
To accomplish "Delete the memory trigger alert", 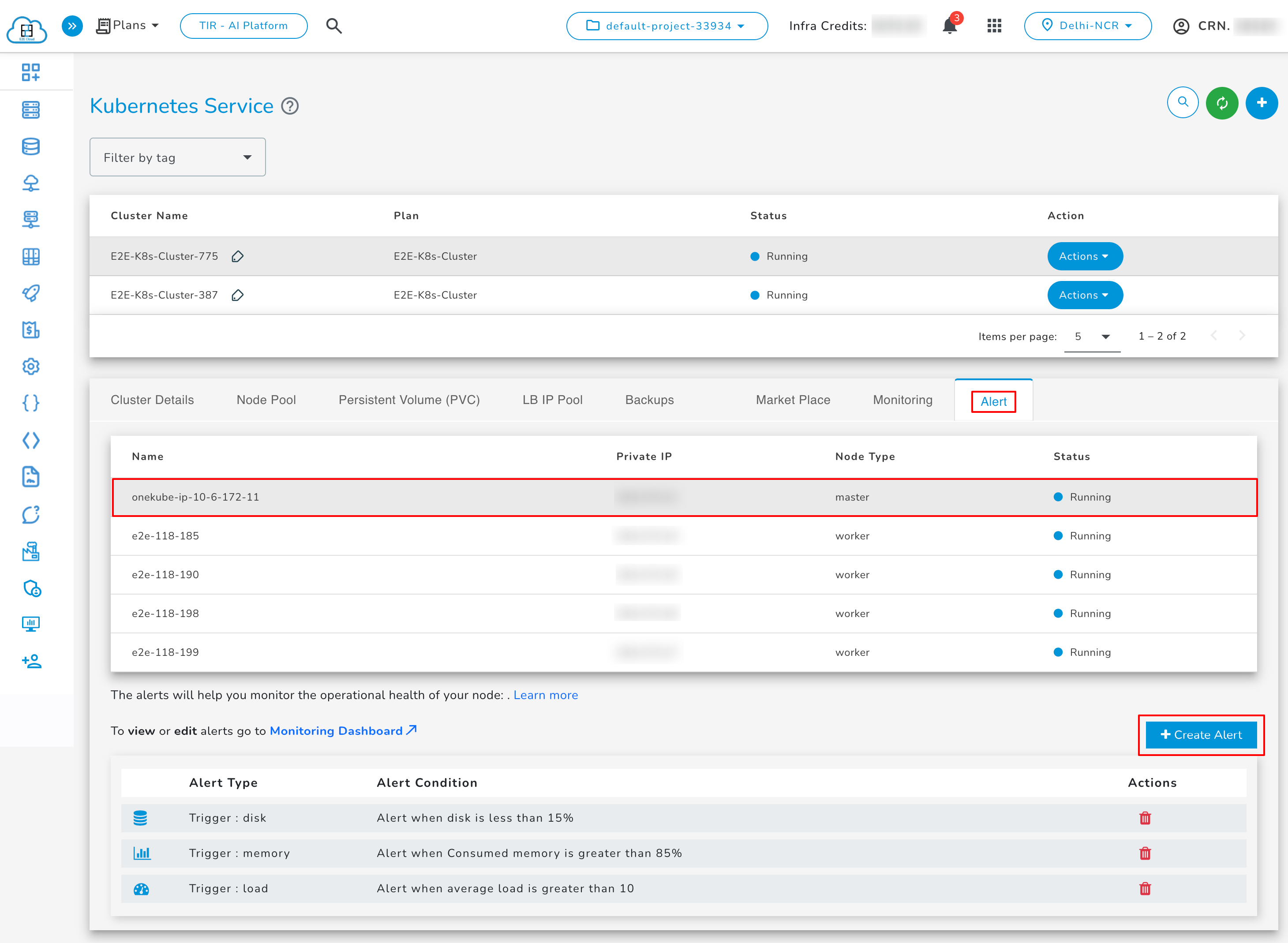I will pos(1145,853).
